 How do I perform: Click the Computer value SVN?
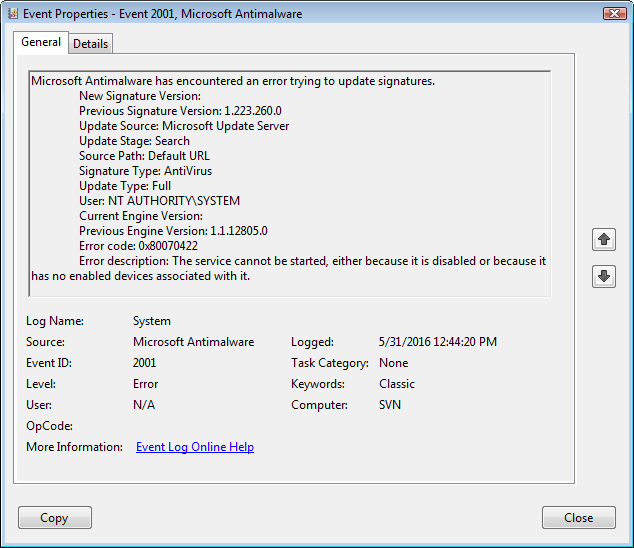click(390, 405)
